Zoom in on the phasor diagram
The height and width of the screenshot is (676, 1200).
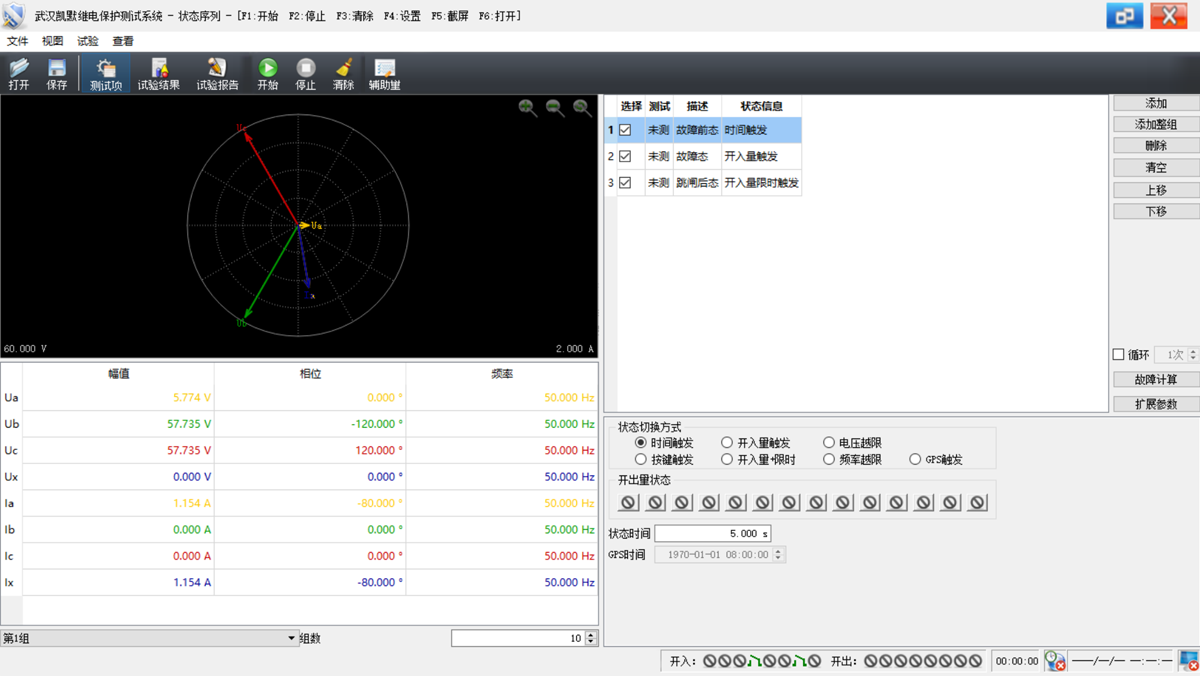[x=528, y=108]
